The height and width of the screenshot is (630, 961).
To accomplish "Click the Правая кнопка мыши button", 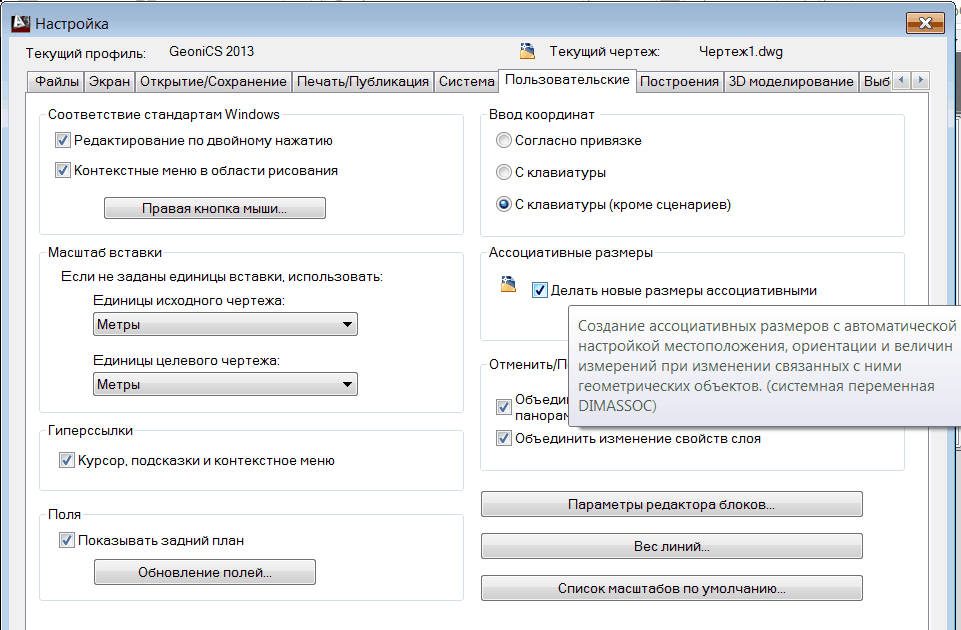I will coord(215,209).
